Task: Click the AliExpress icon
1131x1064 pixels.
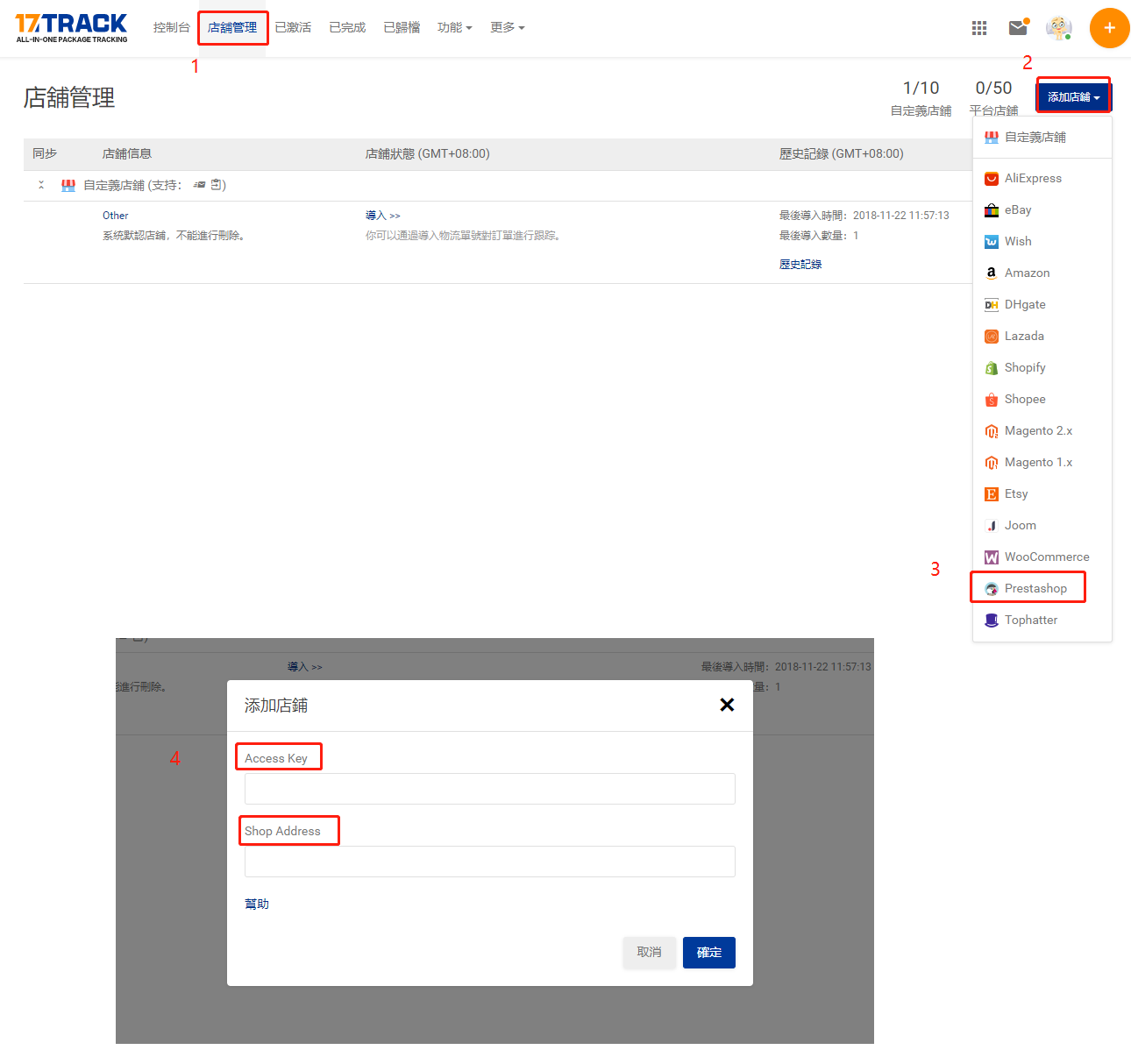Action: (992, 179)
